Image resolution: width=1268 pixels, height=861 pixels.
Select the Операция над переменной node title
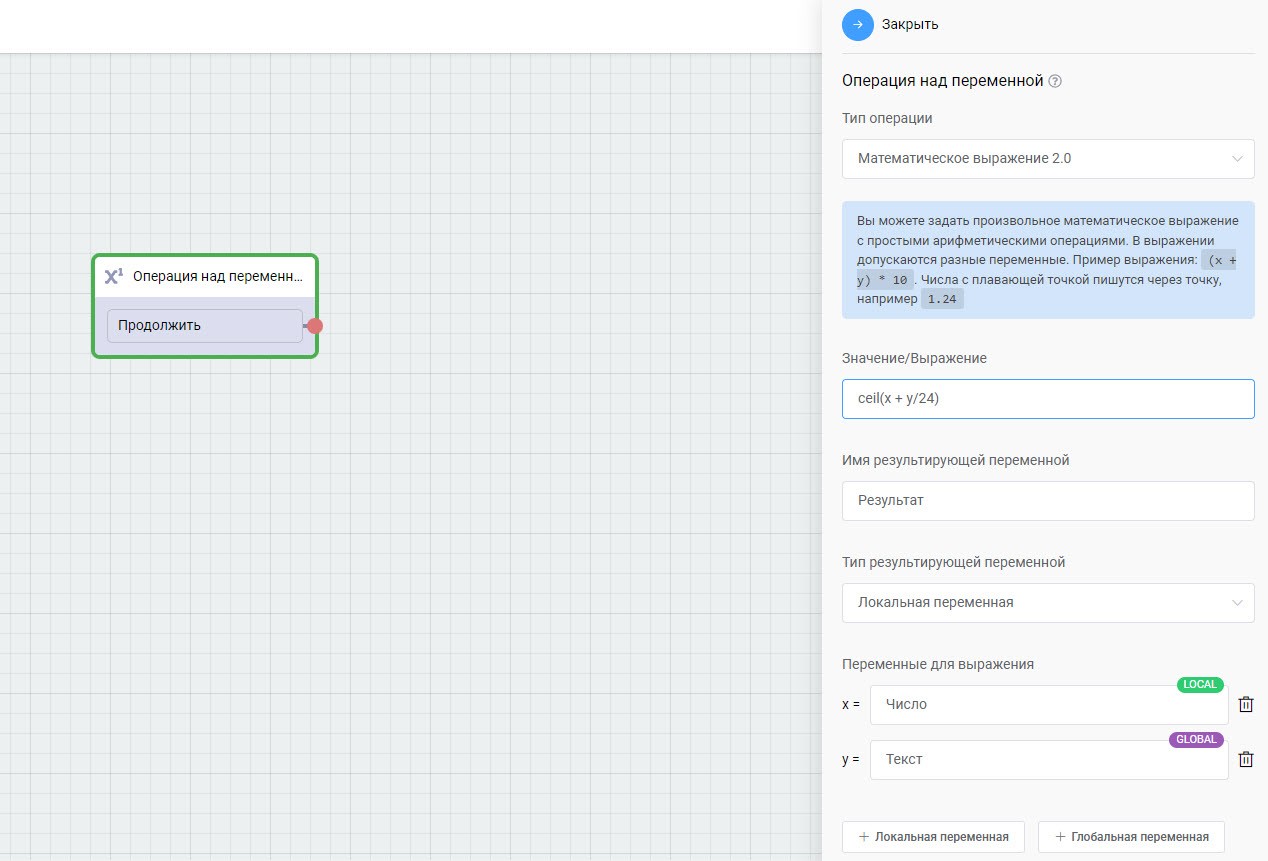(x=217, y=276)
